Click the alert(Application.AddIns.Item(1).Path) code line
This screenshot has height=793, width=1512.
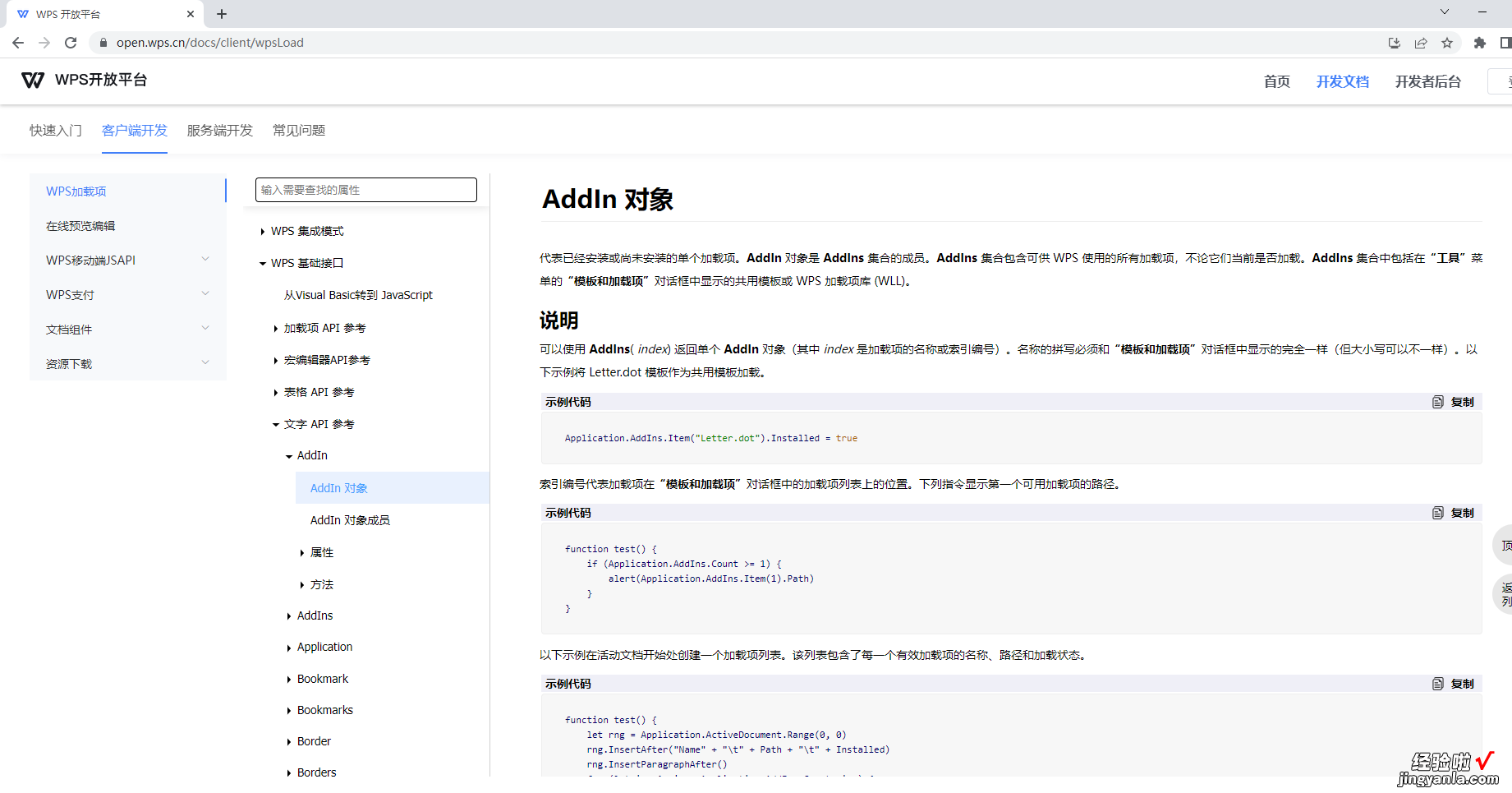pyautogui.click(x=711, y=579)
